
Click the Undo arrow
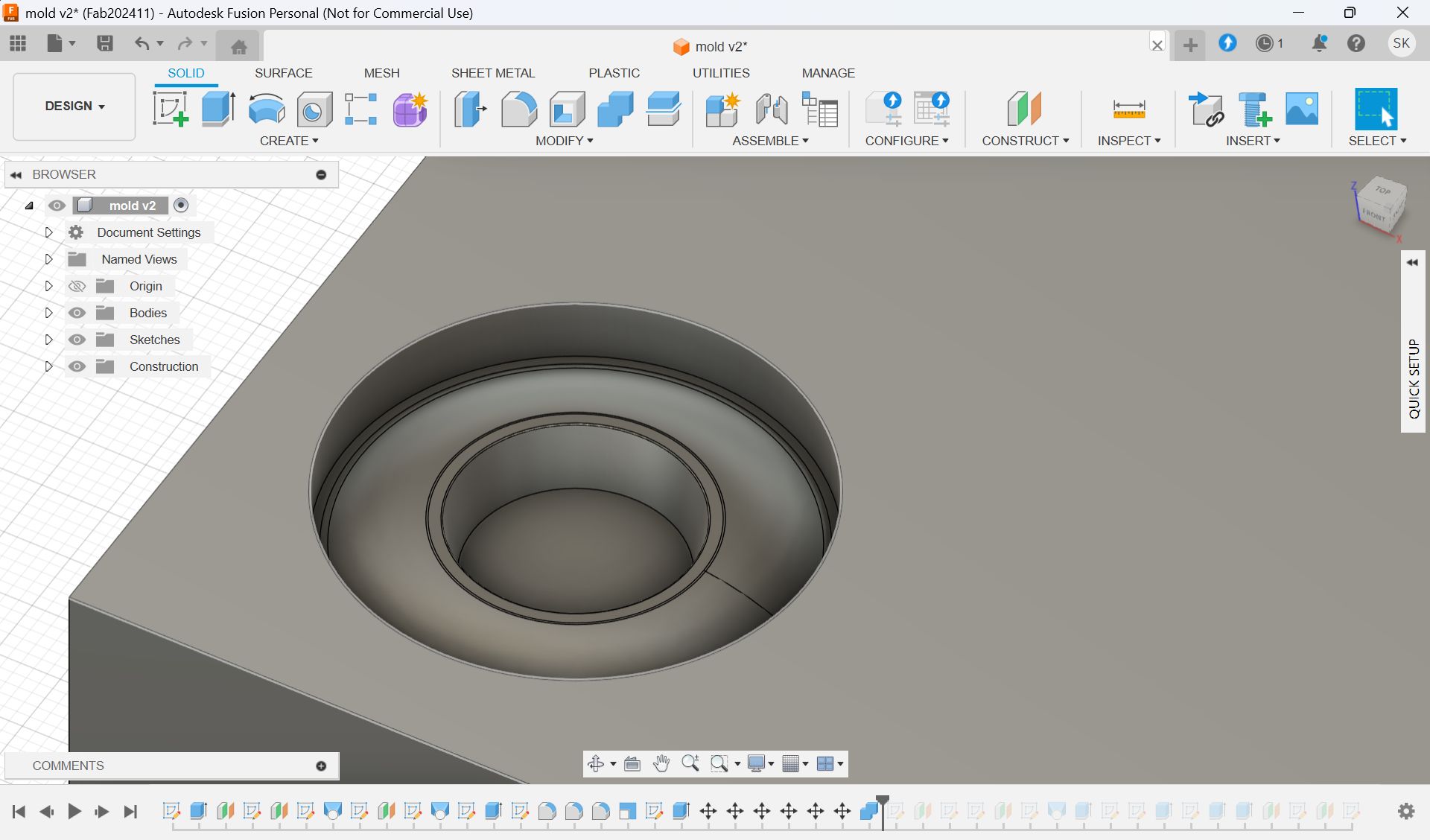[141, 43]
